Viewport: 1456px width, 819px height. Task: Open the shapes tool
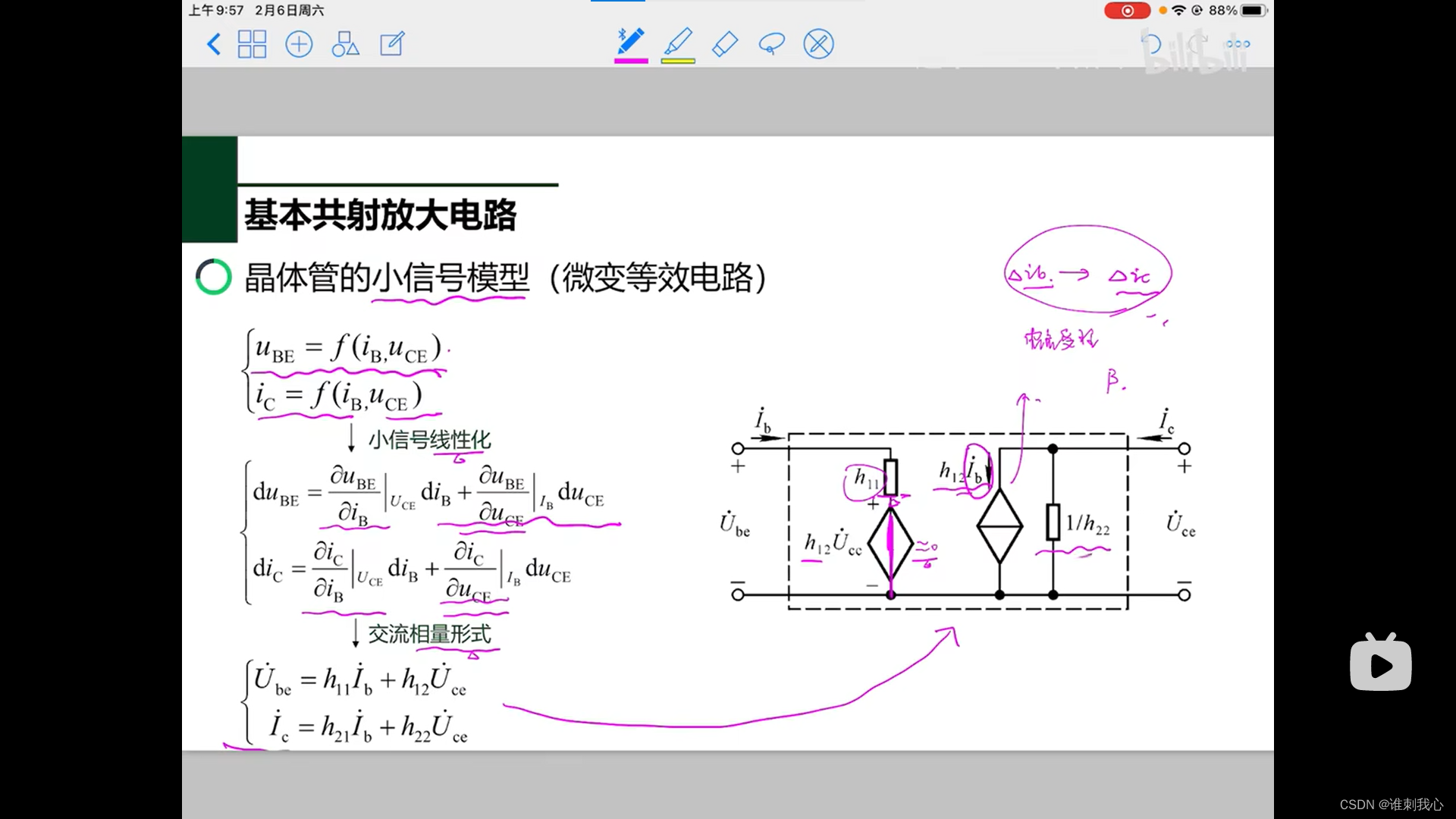[x=345, y=44]
